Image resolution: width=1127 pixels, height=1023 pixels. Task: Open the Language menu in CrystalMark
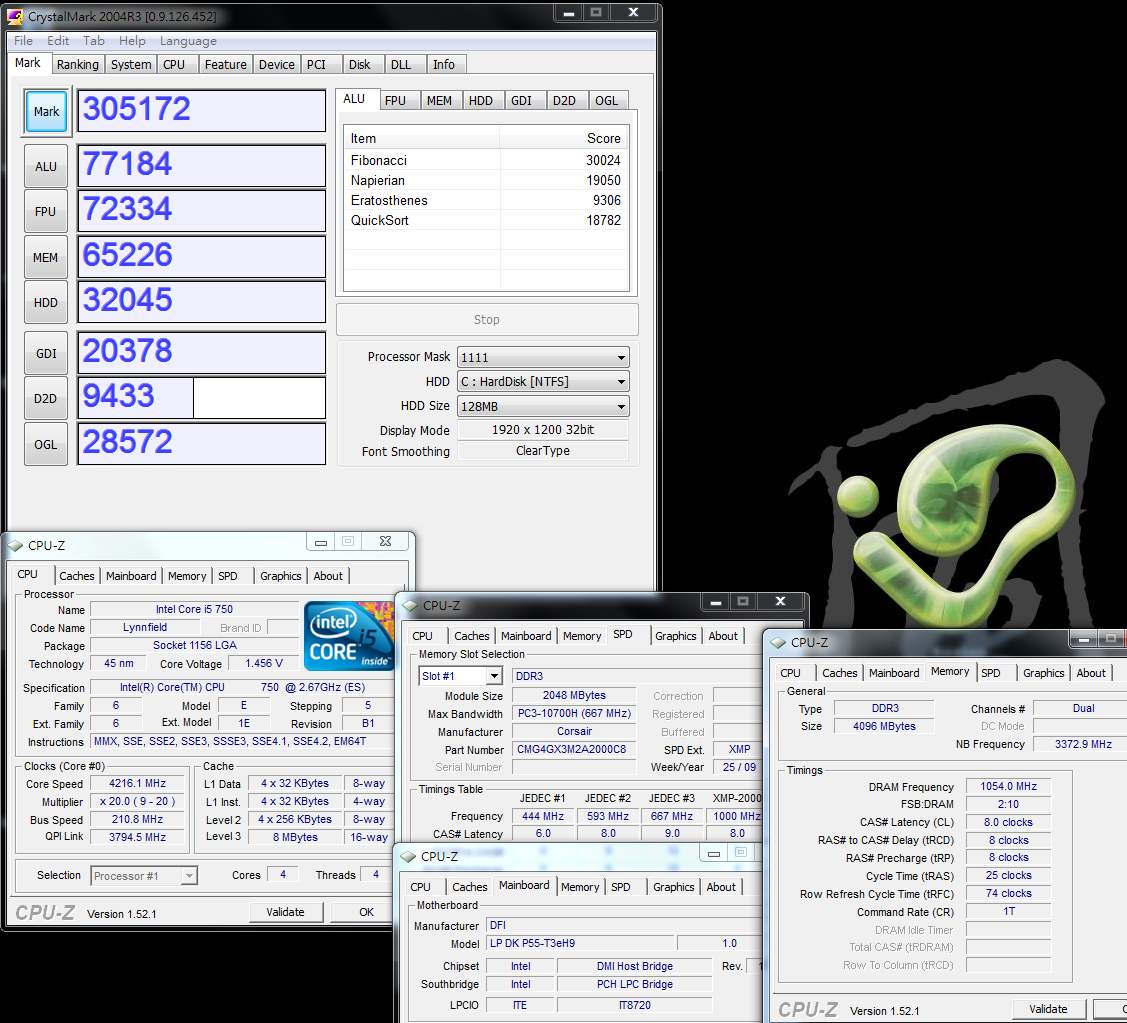188,41
